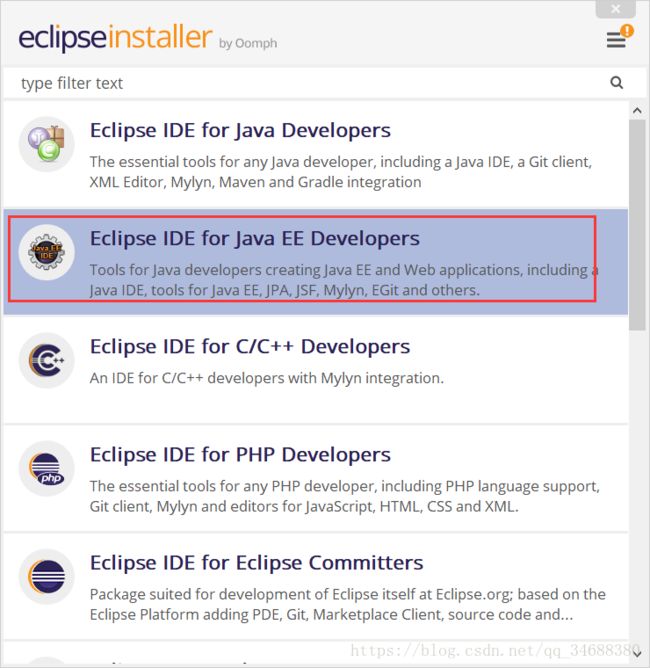Click the eclipseinstaller by Oomph logo
The height and width of the screenshot is (668, 650).
147,37
